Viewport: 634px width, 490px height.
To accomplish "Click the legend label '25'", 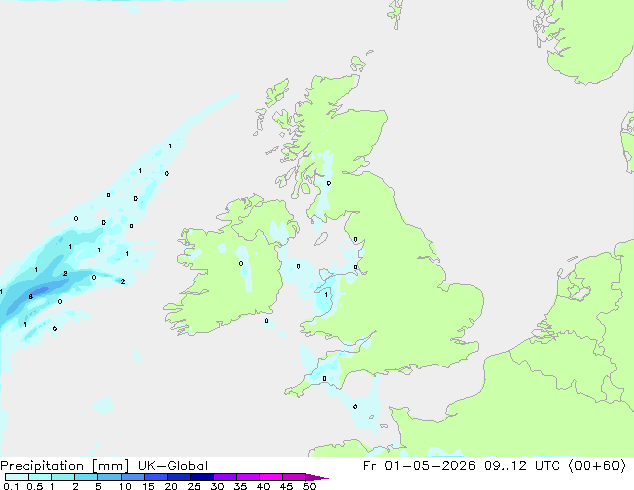I will 194,486.
